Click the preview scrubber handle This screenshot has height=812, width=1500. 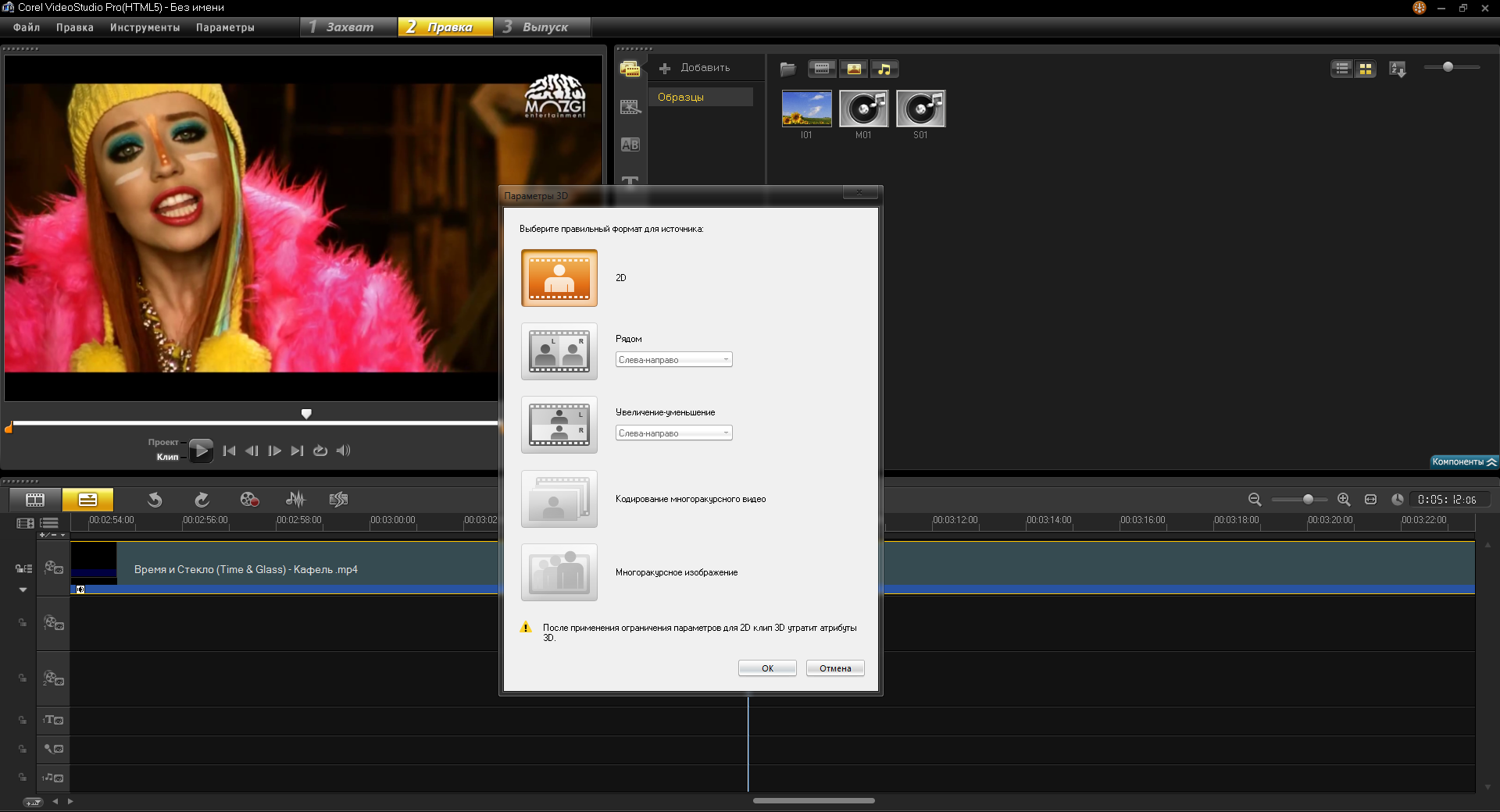pos(306,414)
